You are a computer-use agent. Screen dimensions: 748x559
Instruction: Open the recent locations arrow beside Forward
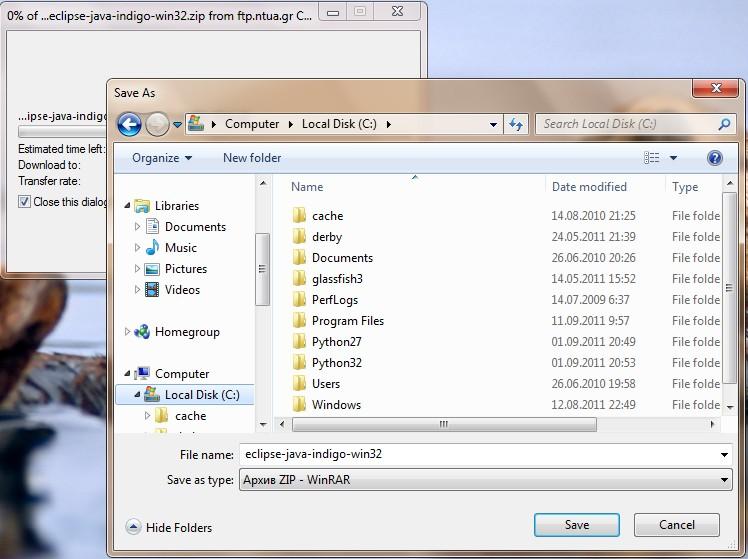coord(177,124)
